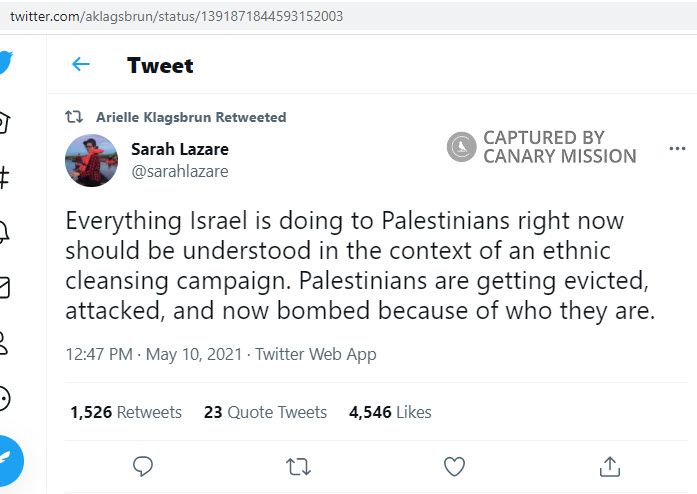The height and width of the screenshot is (494, 697).
Task: Open the Twitter bird home logo
Action: coord(5,62)
